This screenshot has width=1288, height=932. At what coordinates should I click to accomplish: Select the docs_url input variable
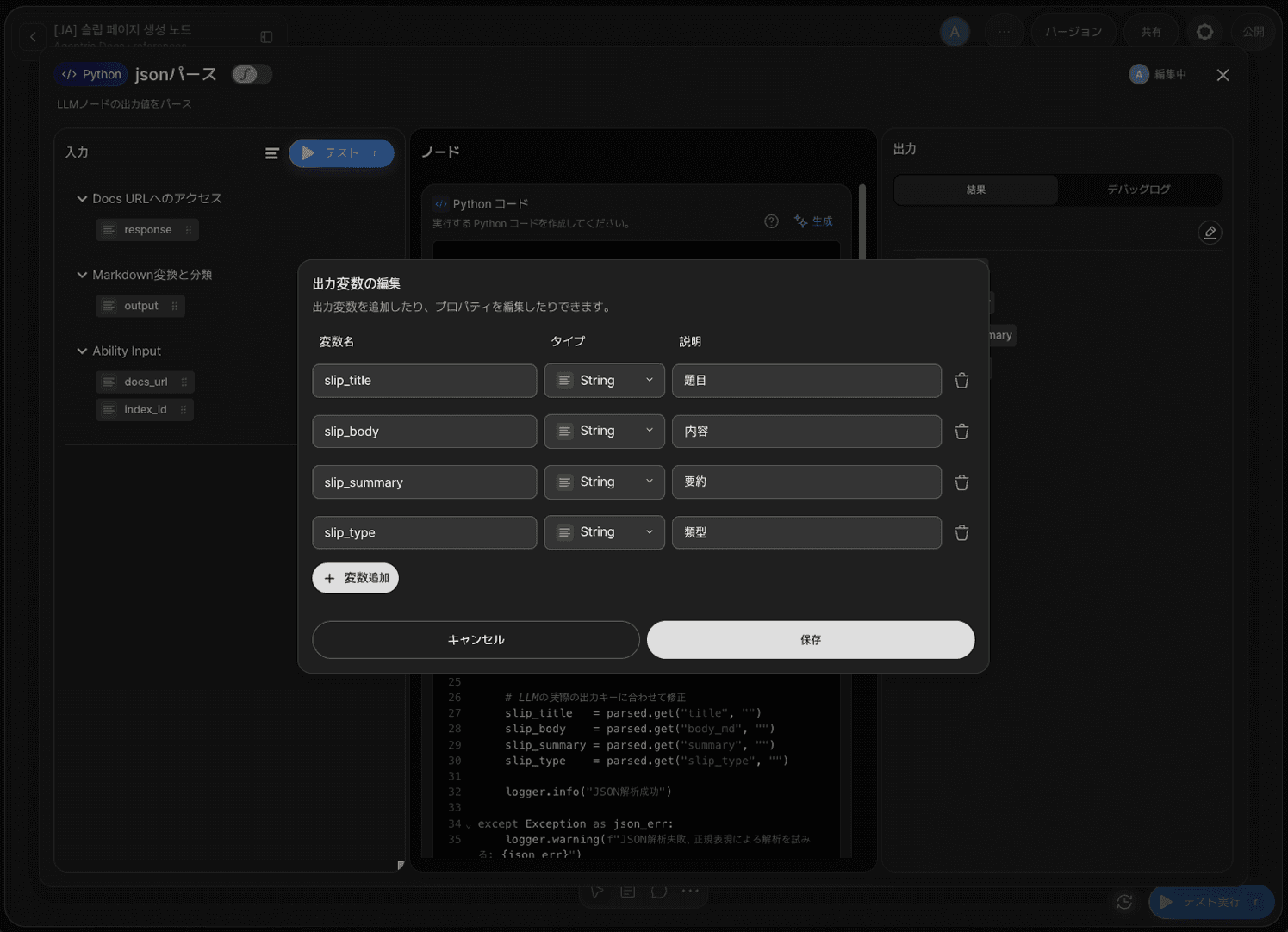point(145,382)
